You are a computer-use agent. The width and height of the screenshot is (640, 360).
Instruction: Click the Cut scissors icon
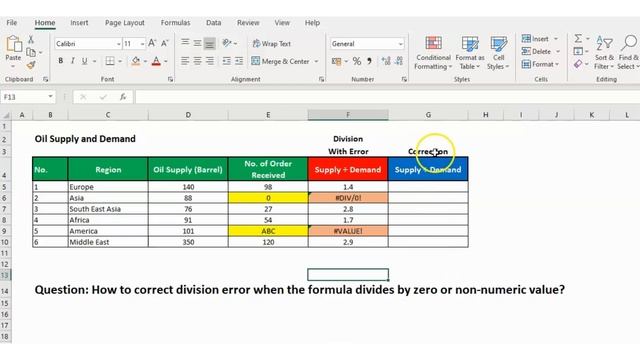coord(31,40)
